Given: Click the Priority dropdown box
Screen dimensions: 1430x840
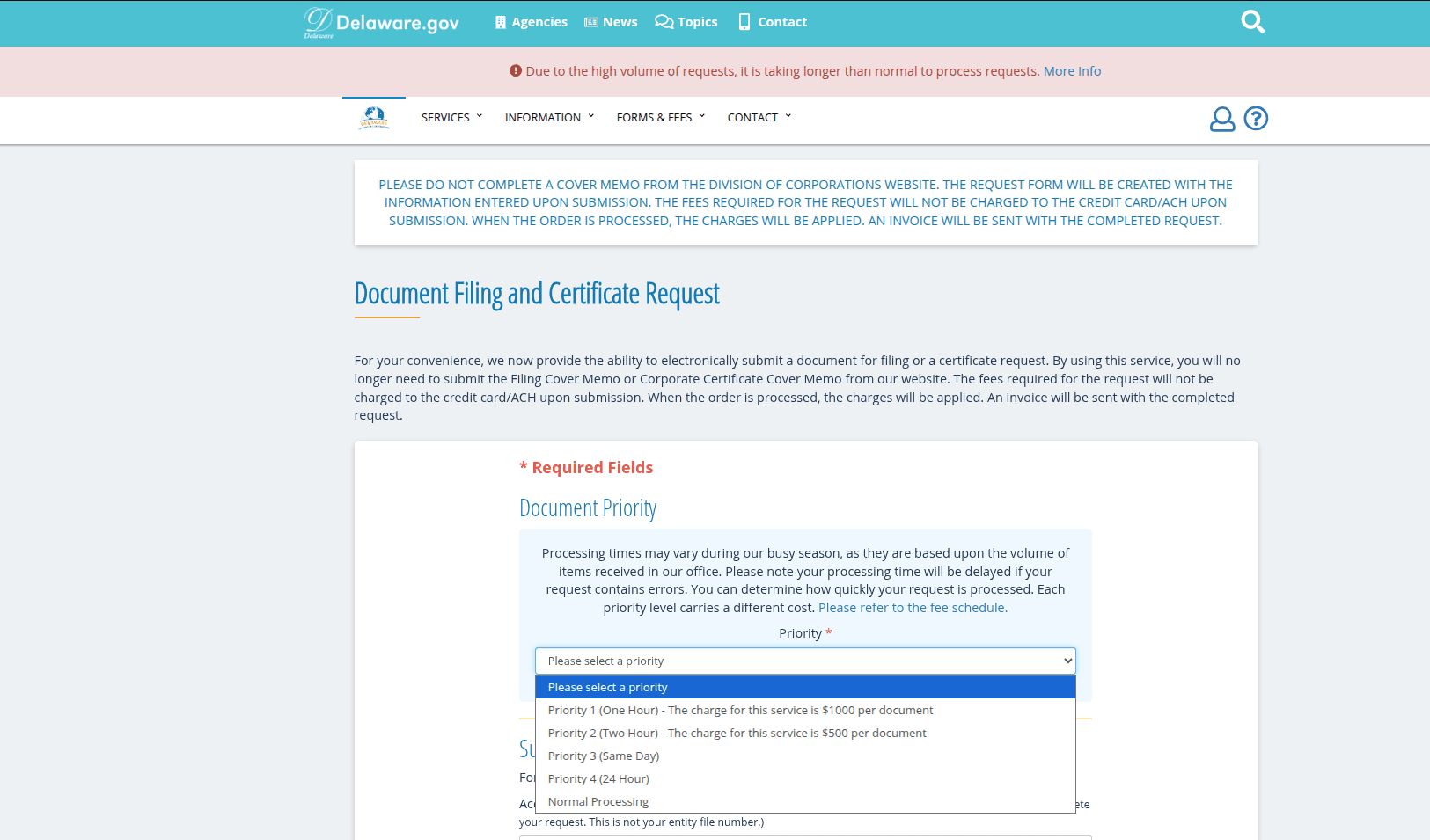Looking at the screenshot, I should click(x=805, y=661).
